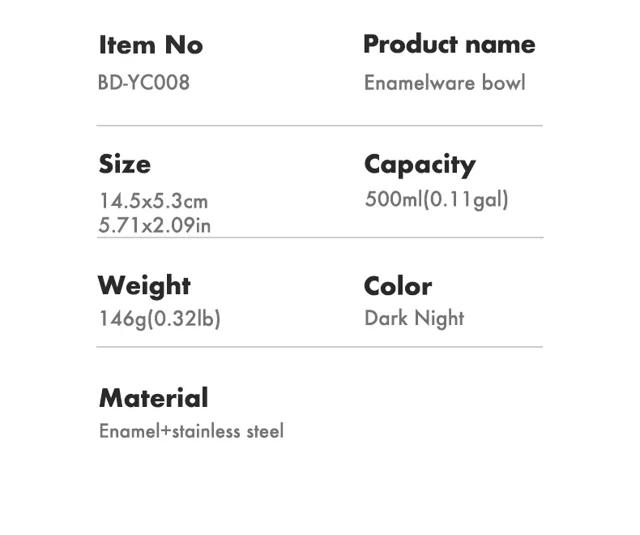
Task: Select the Enamelware bowl product name
Action: (x=444, y=82)
